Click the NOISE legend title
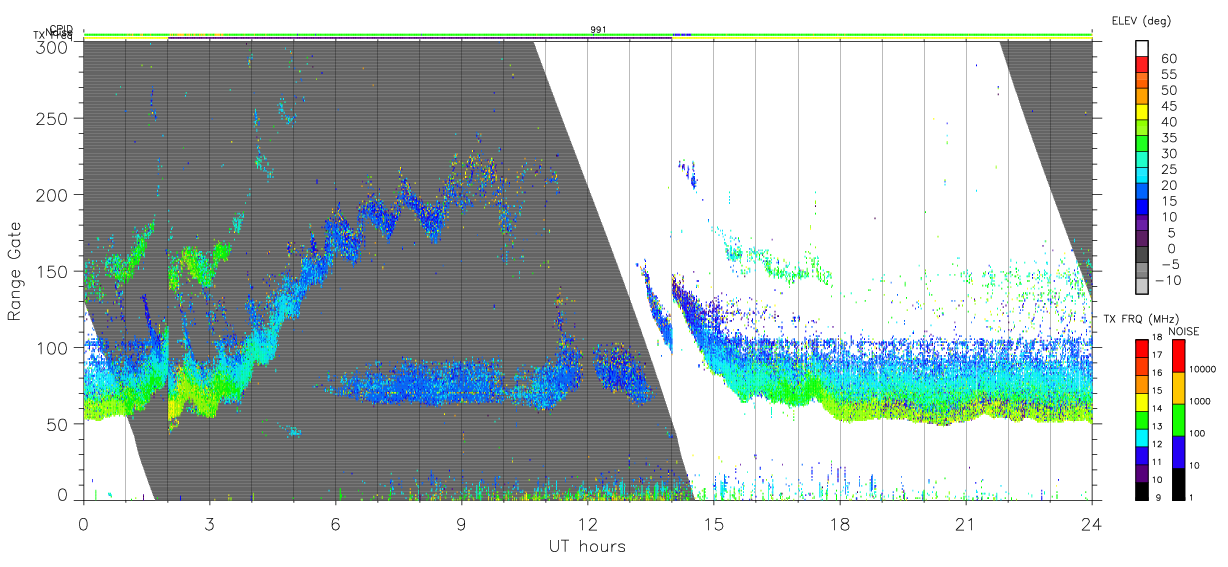Screen dimensions: 1228x567 (1185, 330)
